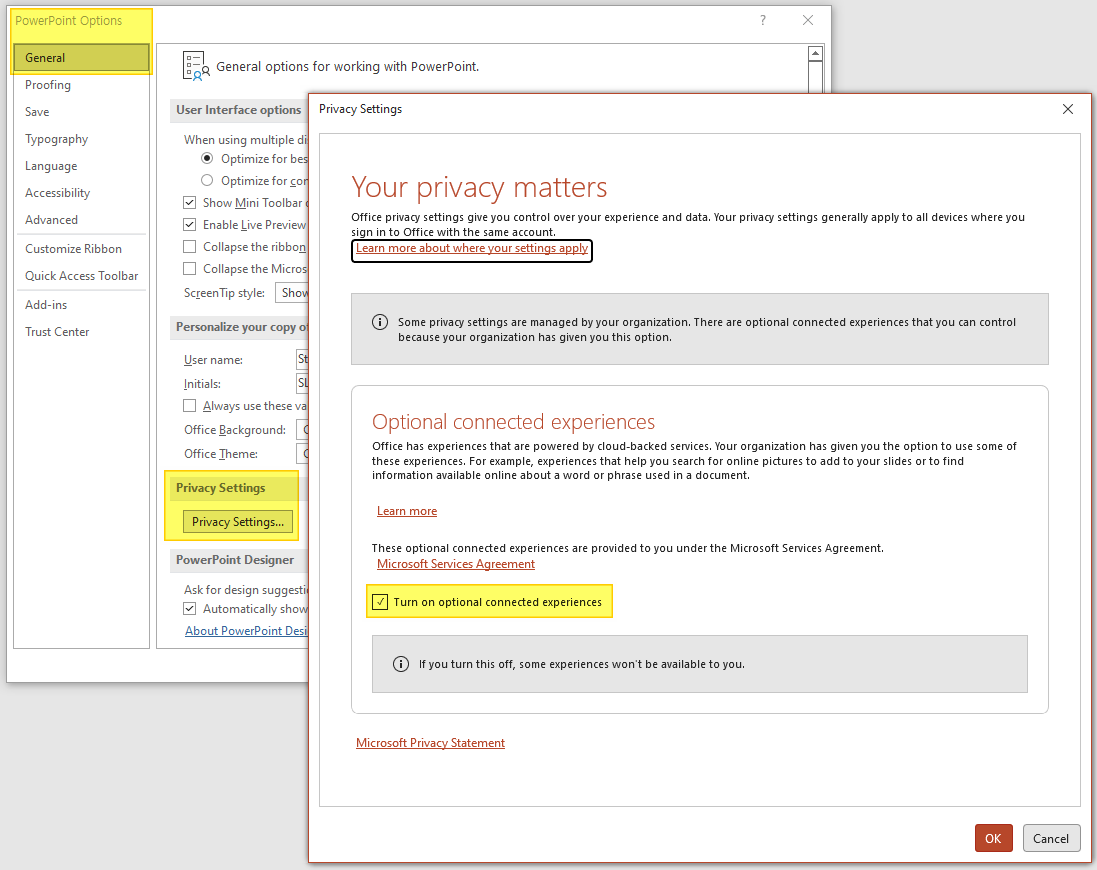1097x870 pixels.
Task: Uncheck Turn on optional connected experiences
Action: pos(380,601)
